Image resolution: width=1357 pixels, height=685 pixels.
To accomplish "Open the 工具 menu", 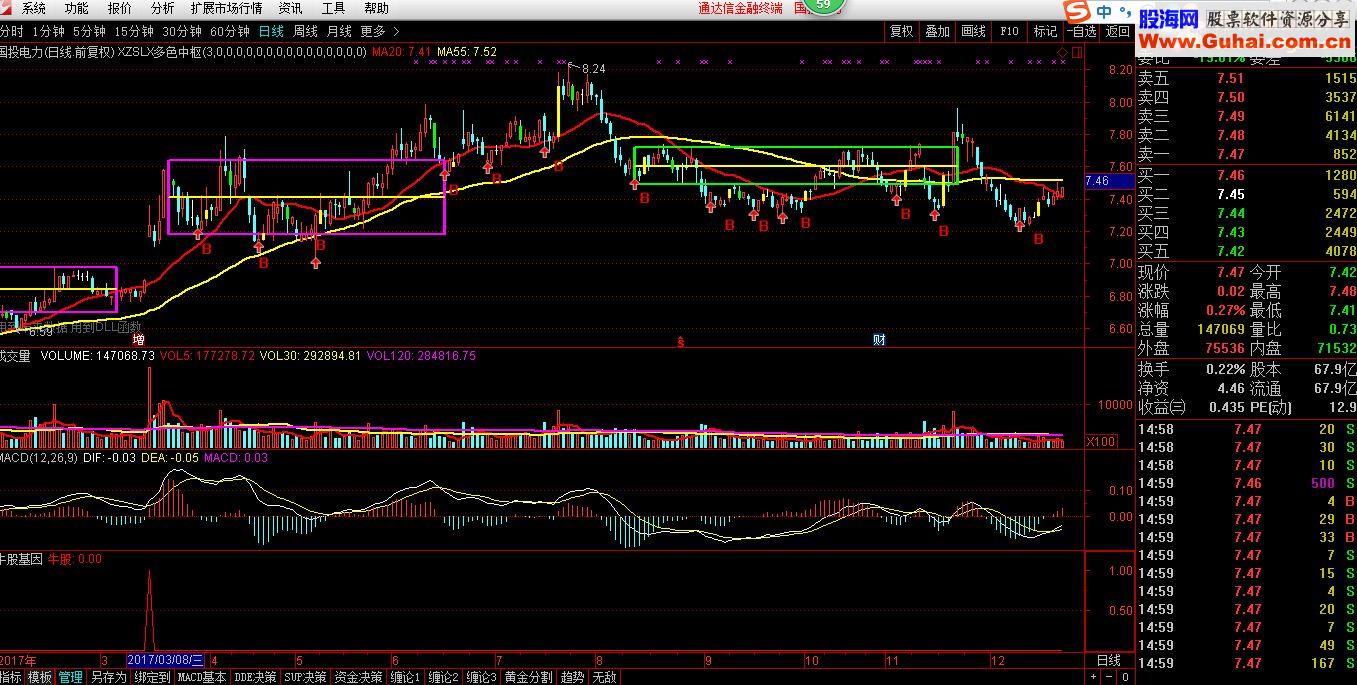I will [333, 8].
